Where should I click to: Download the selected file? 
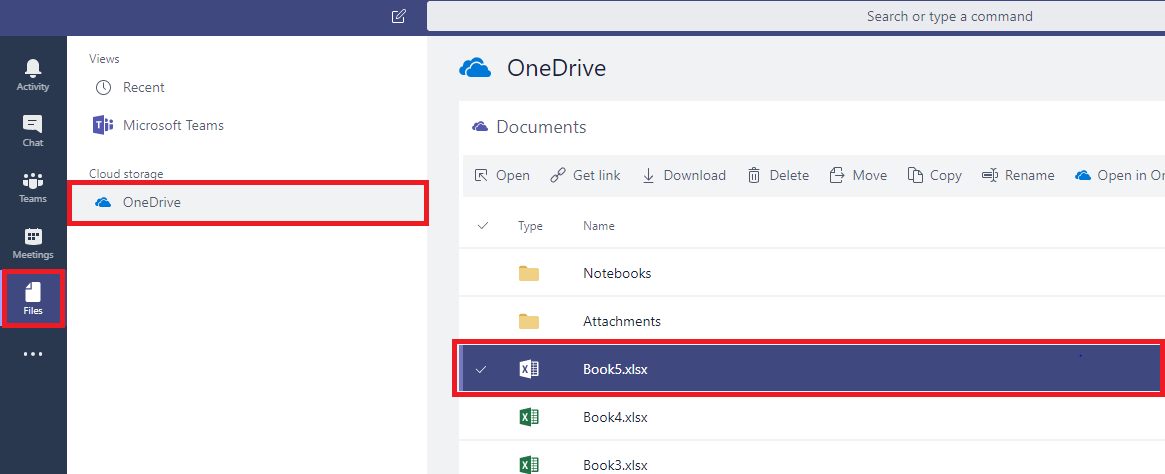[684, 175]
